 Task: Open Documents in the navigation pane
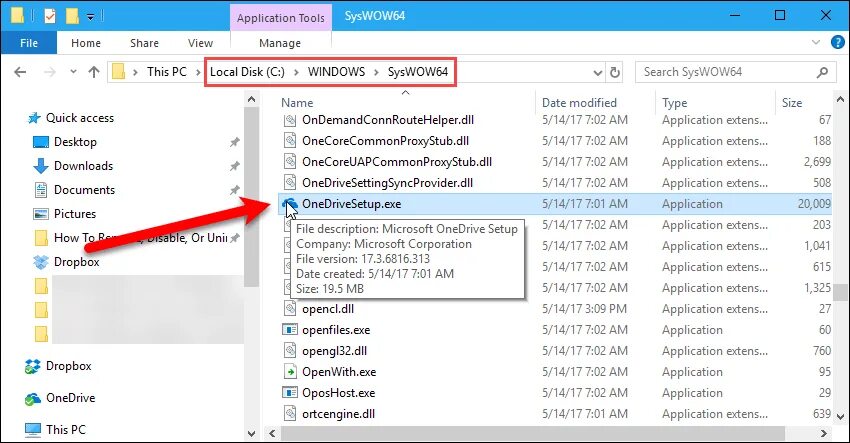pos(84,190)
